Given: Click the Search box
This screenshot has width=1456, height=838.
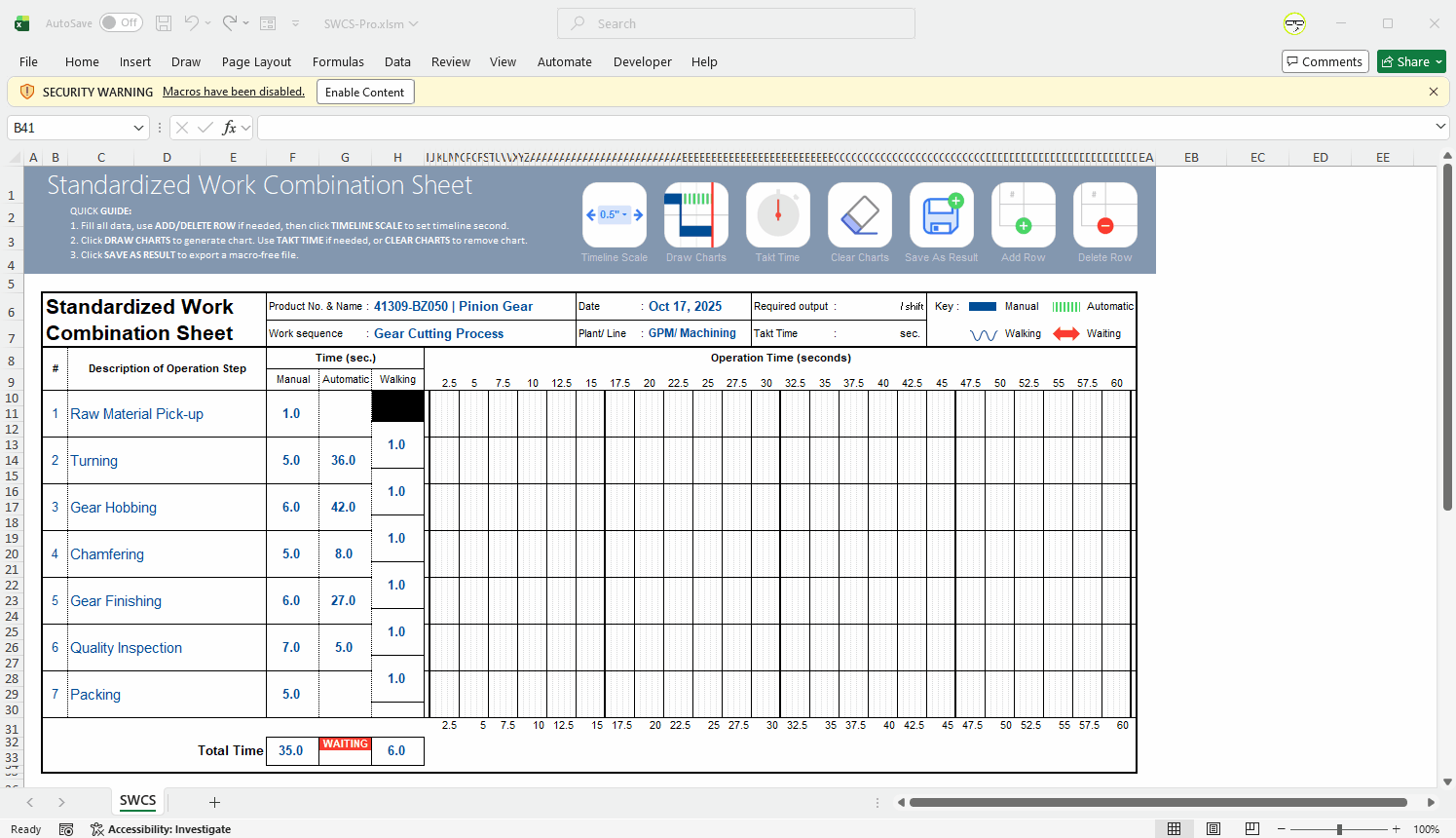Looking at the screenshot, I should point(736,23).
